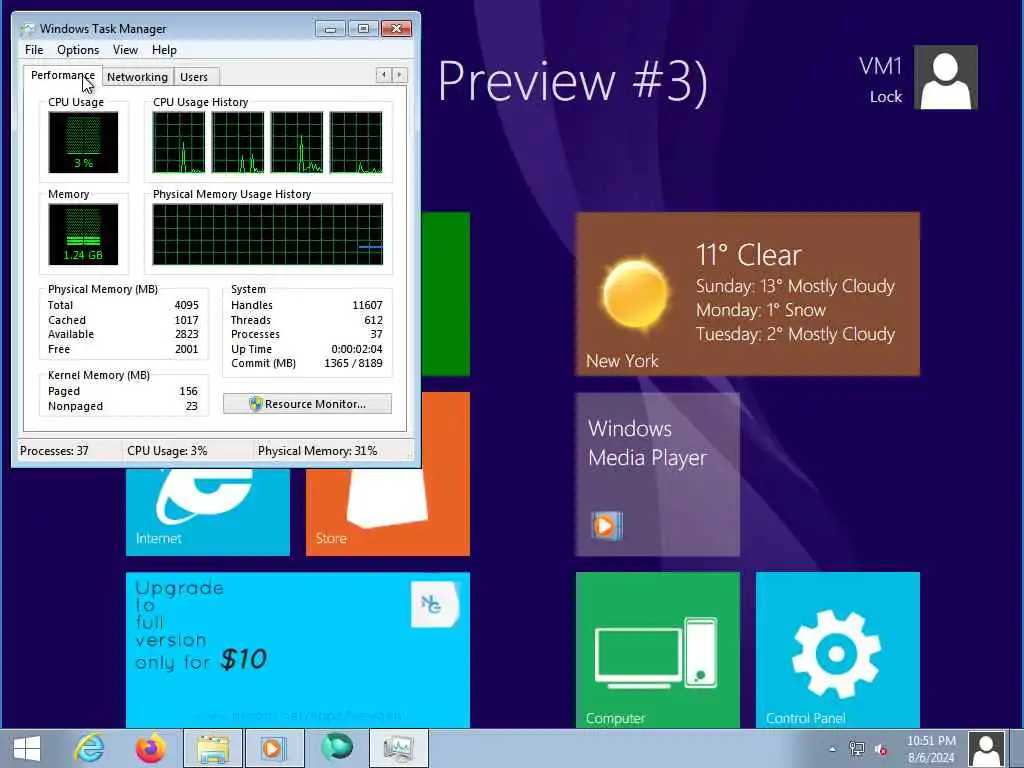Click the Available memory value 2823
The width and height of the screenshot is (1024, 768).
pos(186,334)
